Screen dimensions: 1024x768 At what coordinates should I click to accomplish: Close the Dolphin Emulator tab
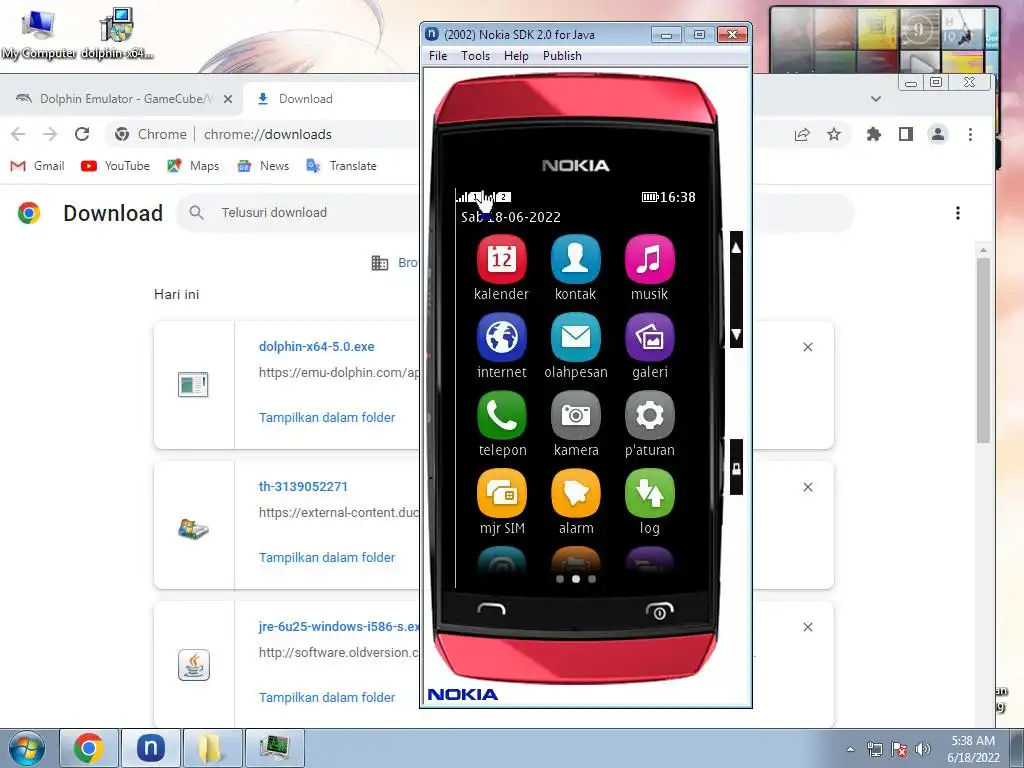point(227,99)
